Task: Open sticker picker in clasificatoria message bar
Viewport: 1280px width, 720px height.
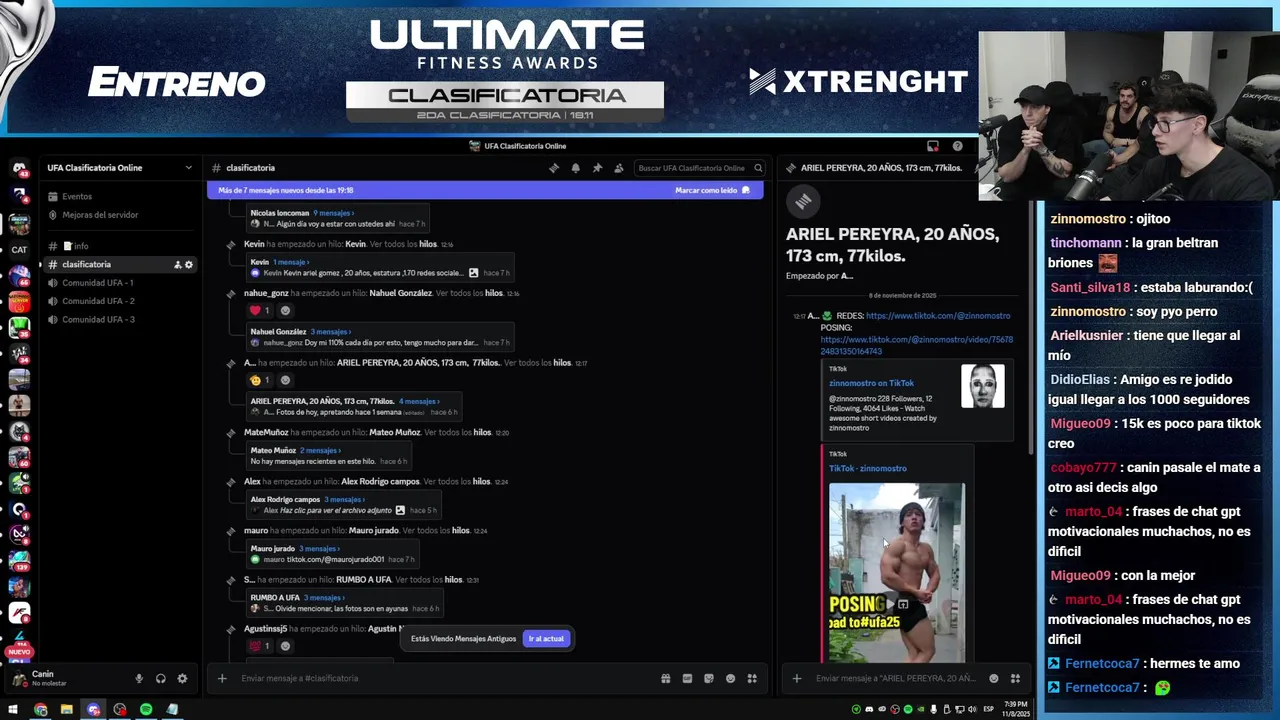Action: [x=709, y=678]
